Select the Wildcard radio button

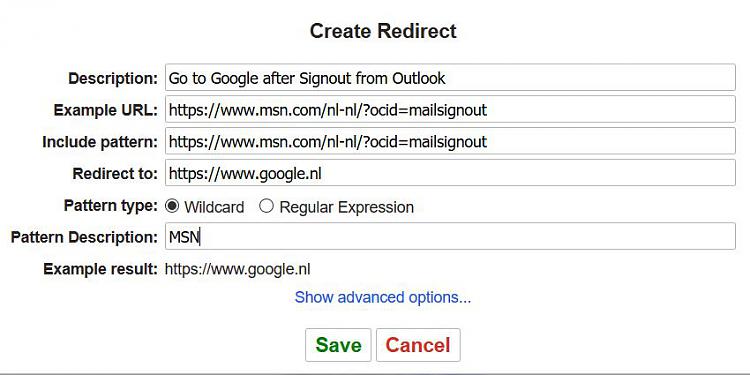click(x=172, y=206)
